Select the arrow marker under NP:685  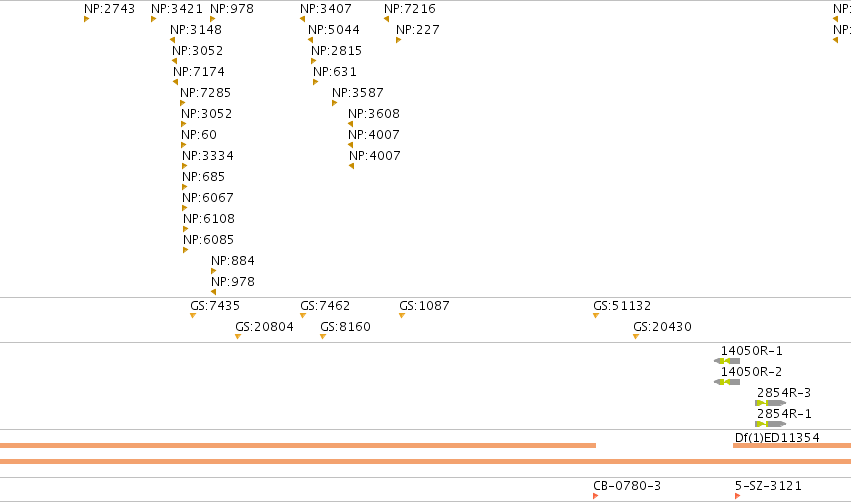[185, 187]
